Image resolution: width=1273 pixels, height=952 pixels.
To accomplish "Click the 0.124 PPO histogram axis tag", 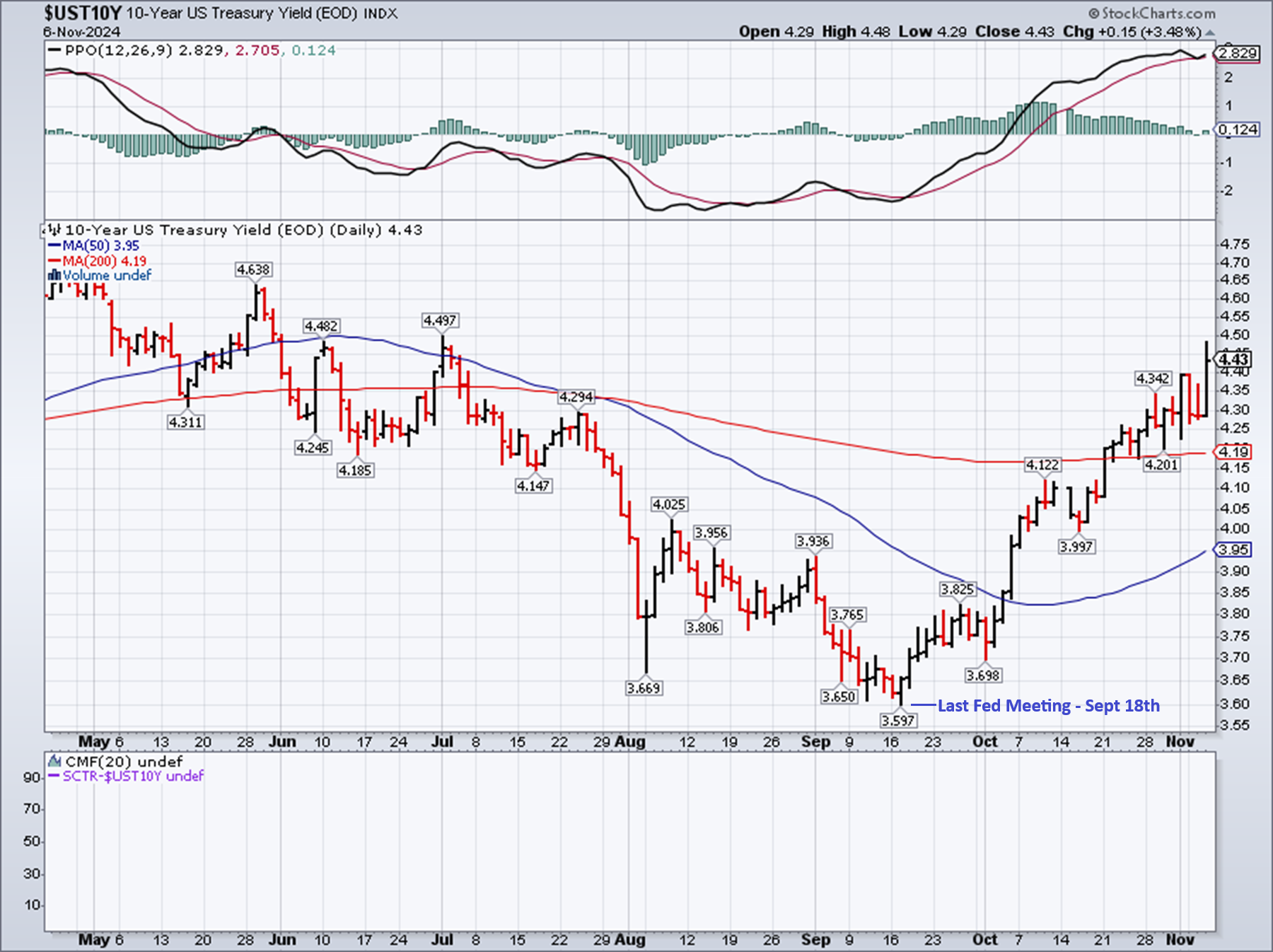I will click(1238, 129).
